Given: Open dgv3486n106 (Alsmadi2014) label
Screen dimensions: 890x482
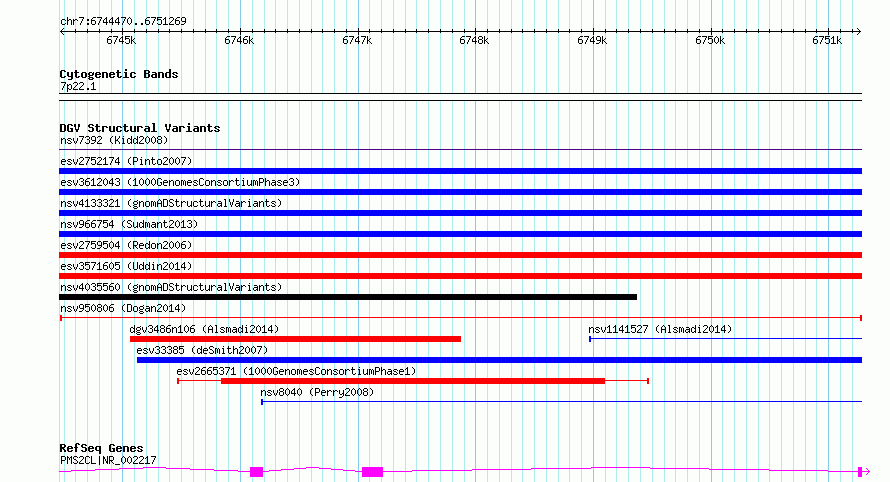Looking at the screenshot, I should pos(204,329).
